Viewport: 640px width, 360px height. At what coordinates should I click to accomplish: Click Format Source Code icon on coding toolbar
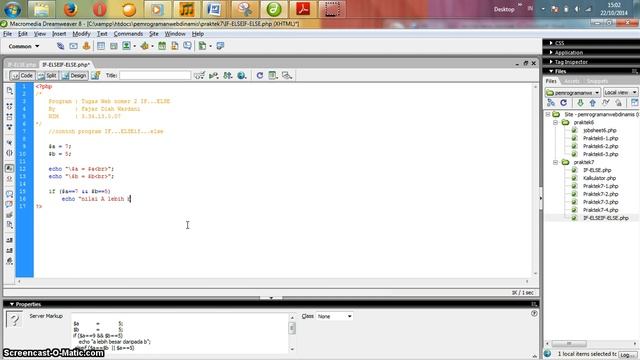click(x=9, y=261)
